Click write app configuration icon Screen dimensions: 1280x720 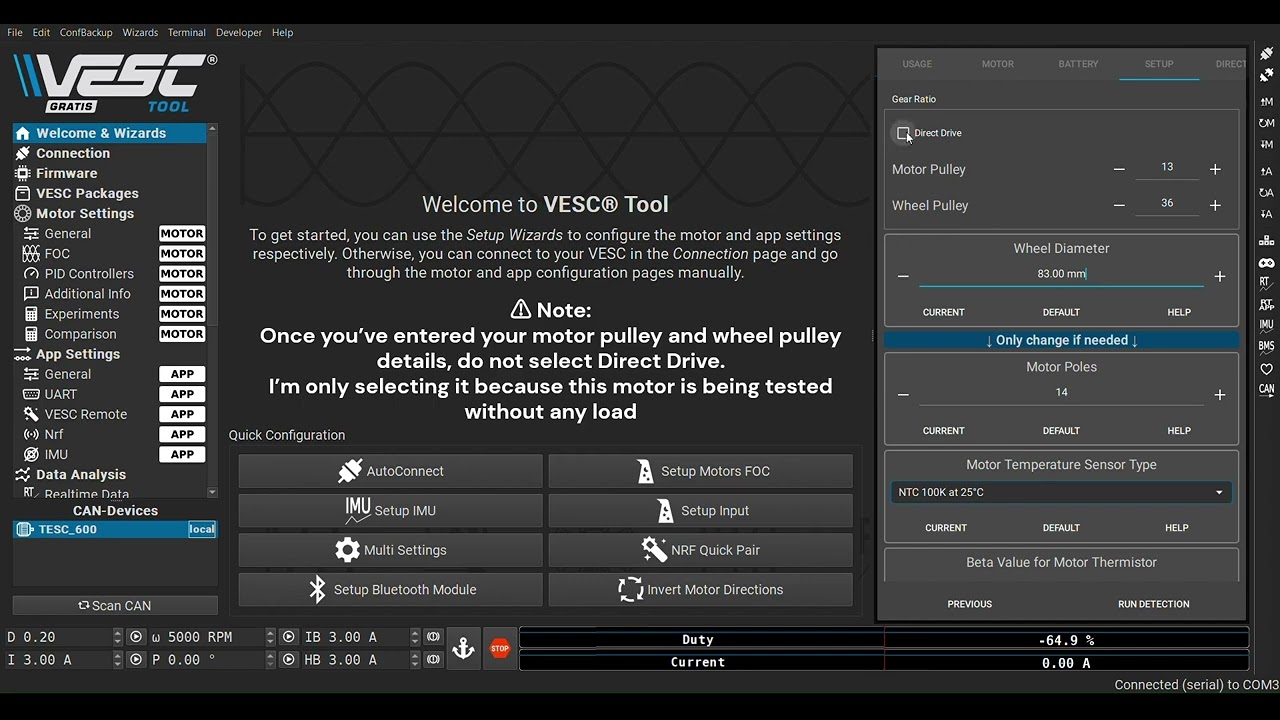click(1266, 214)
